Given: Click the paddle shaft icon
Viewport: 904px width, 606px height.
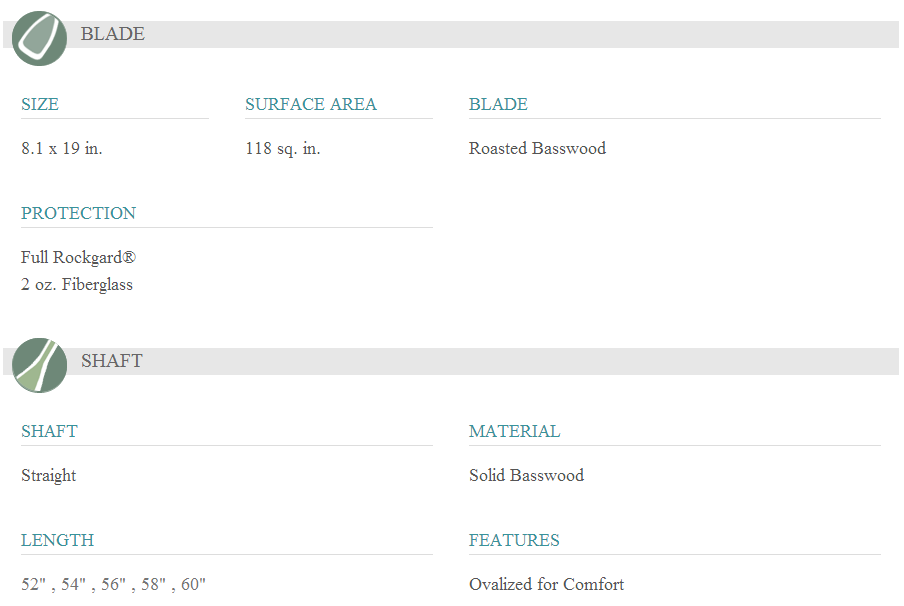Looking at the screenshot, I should coord(40,365).
